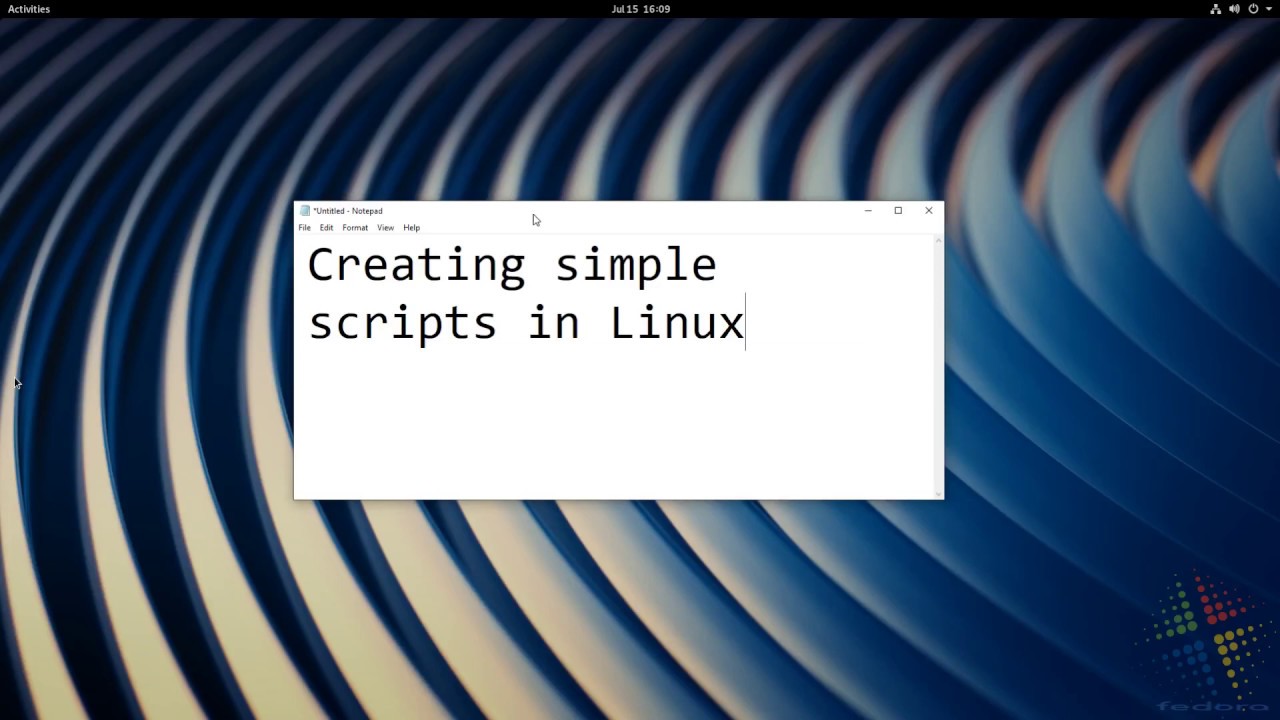Click the word 'scripts' in the text
Viewport: 1280px width, 720px height.
pyautogui.click(x=402, y=325)
